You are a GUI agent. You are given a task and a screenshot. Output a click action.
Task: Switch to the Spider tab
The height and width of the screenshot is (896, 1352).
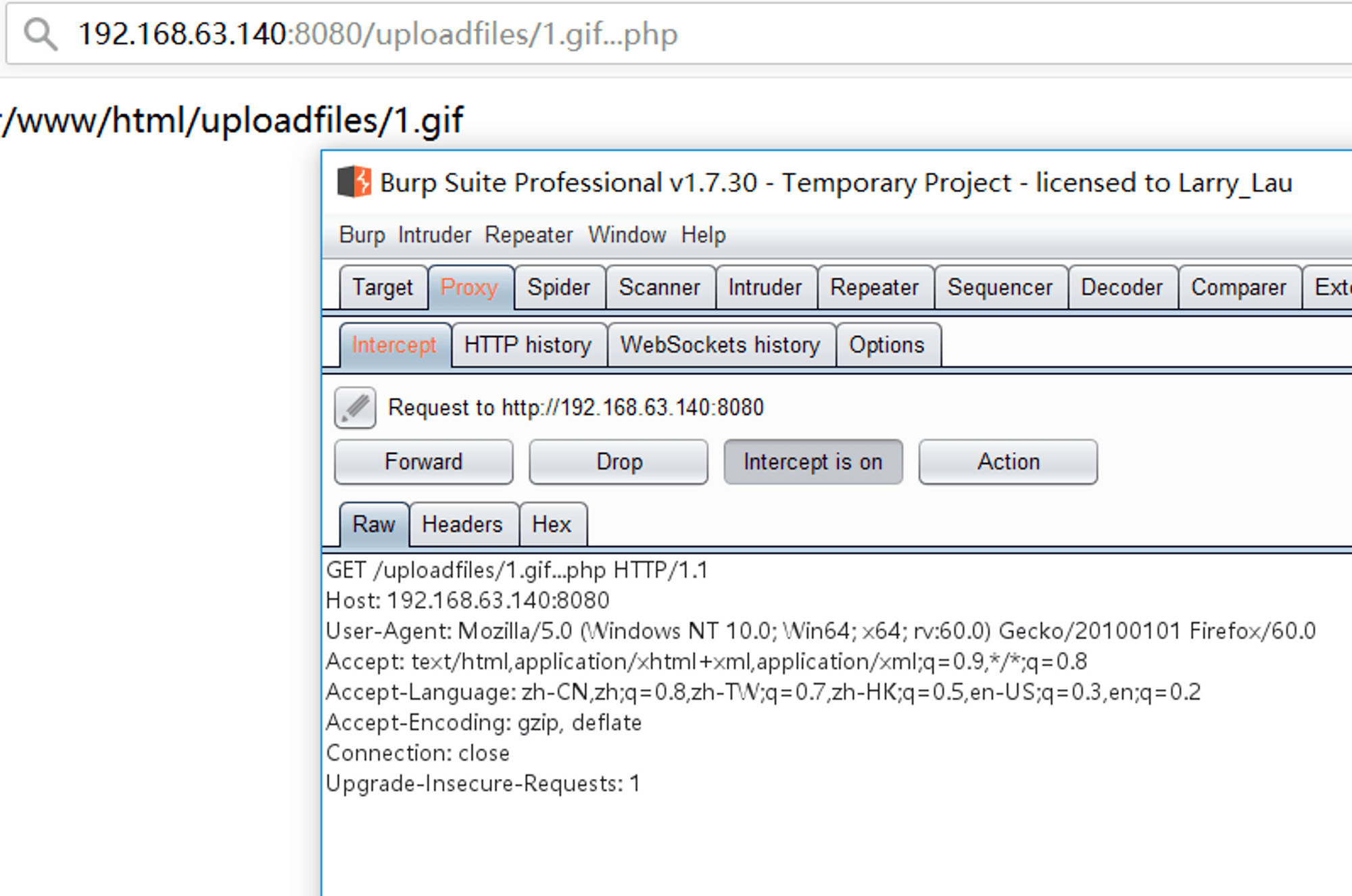pyautogui.click(x=559, y=288)
